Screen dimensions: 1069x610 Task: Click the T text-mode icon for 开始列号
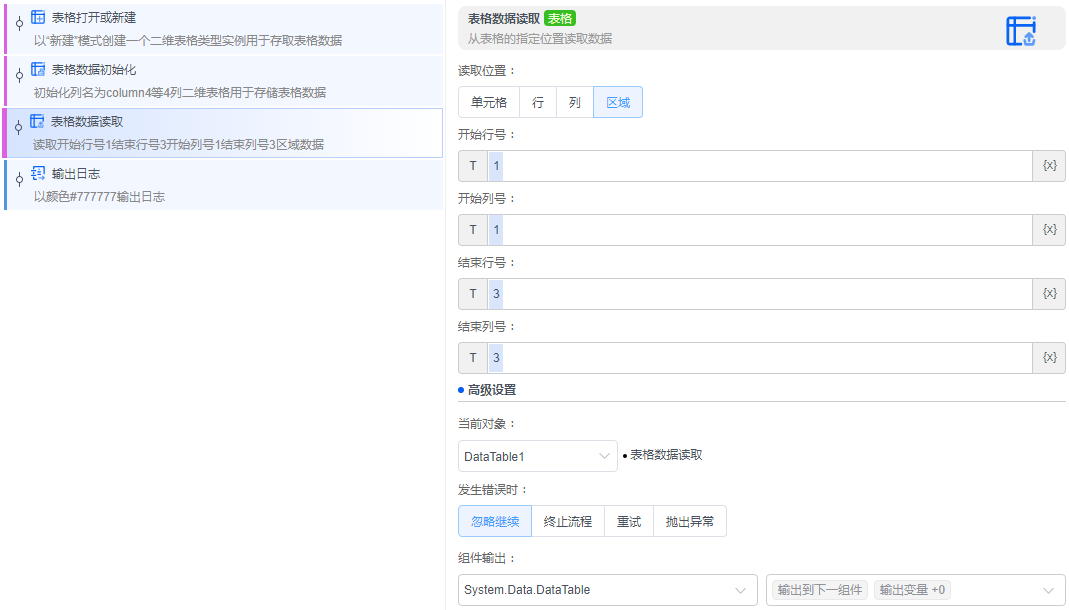(472, 229)
